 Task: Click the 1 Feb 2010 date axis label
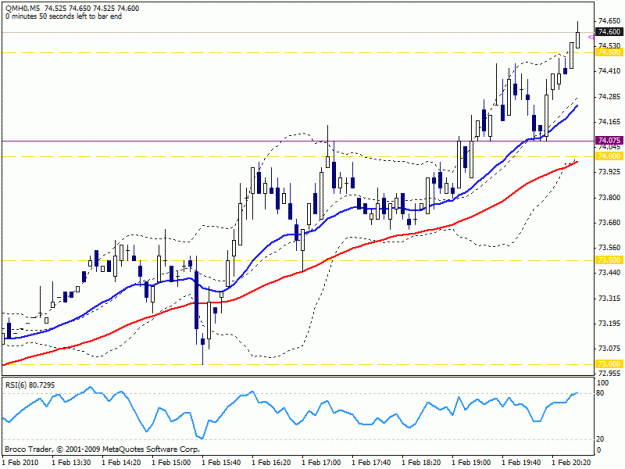(21, 462)
